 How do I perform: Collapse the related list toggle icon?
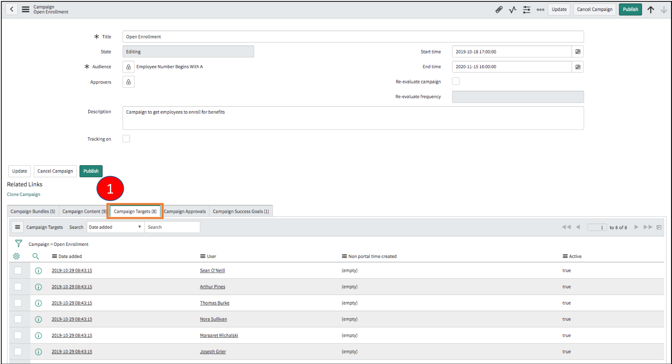point(659,227)
